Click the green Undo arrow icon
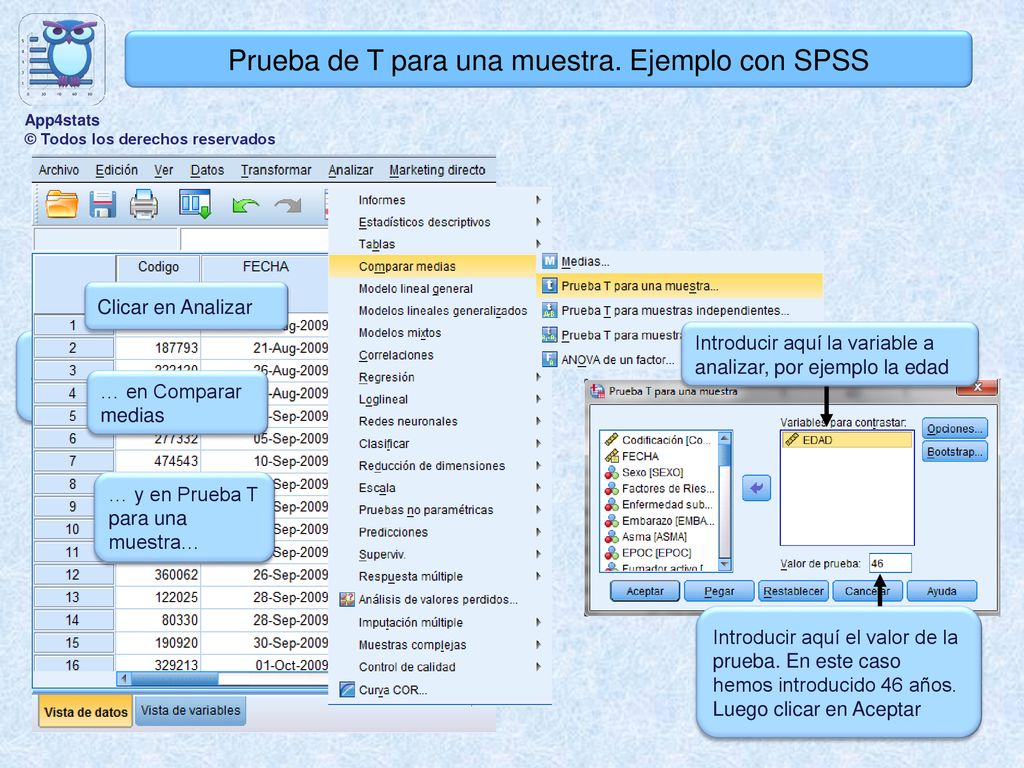Viewport: 1024px width, 768px height. [x=245, y=206]
